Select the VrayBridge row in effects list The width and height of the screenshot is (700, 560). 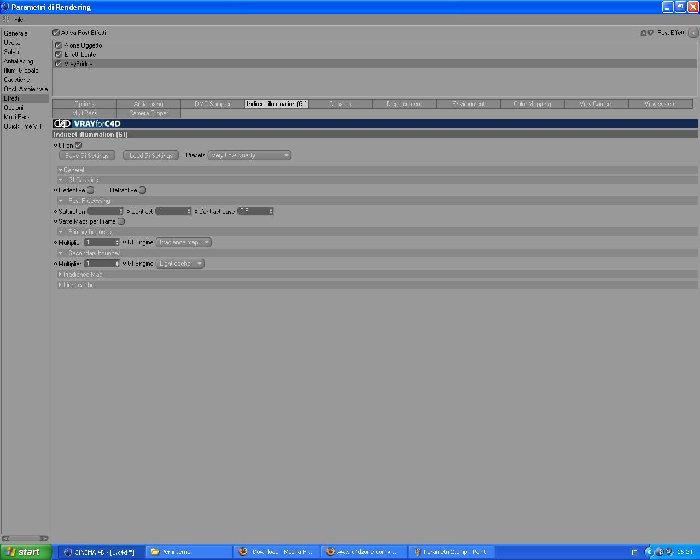pyautogui.click(x=375, y=64)
